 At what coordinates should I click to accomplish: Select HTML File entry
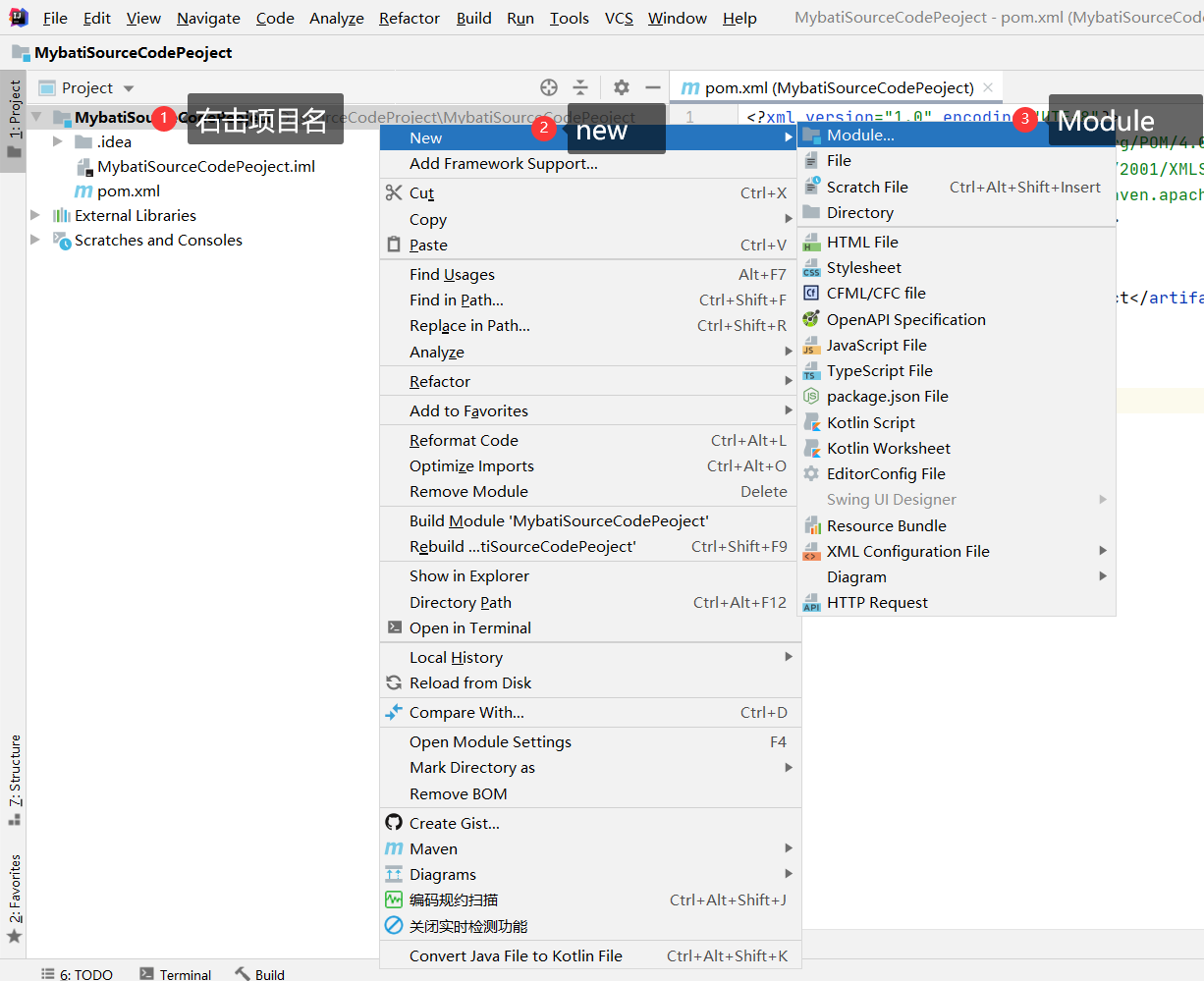point(958,242)
